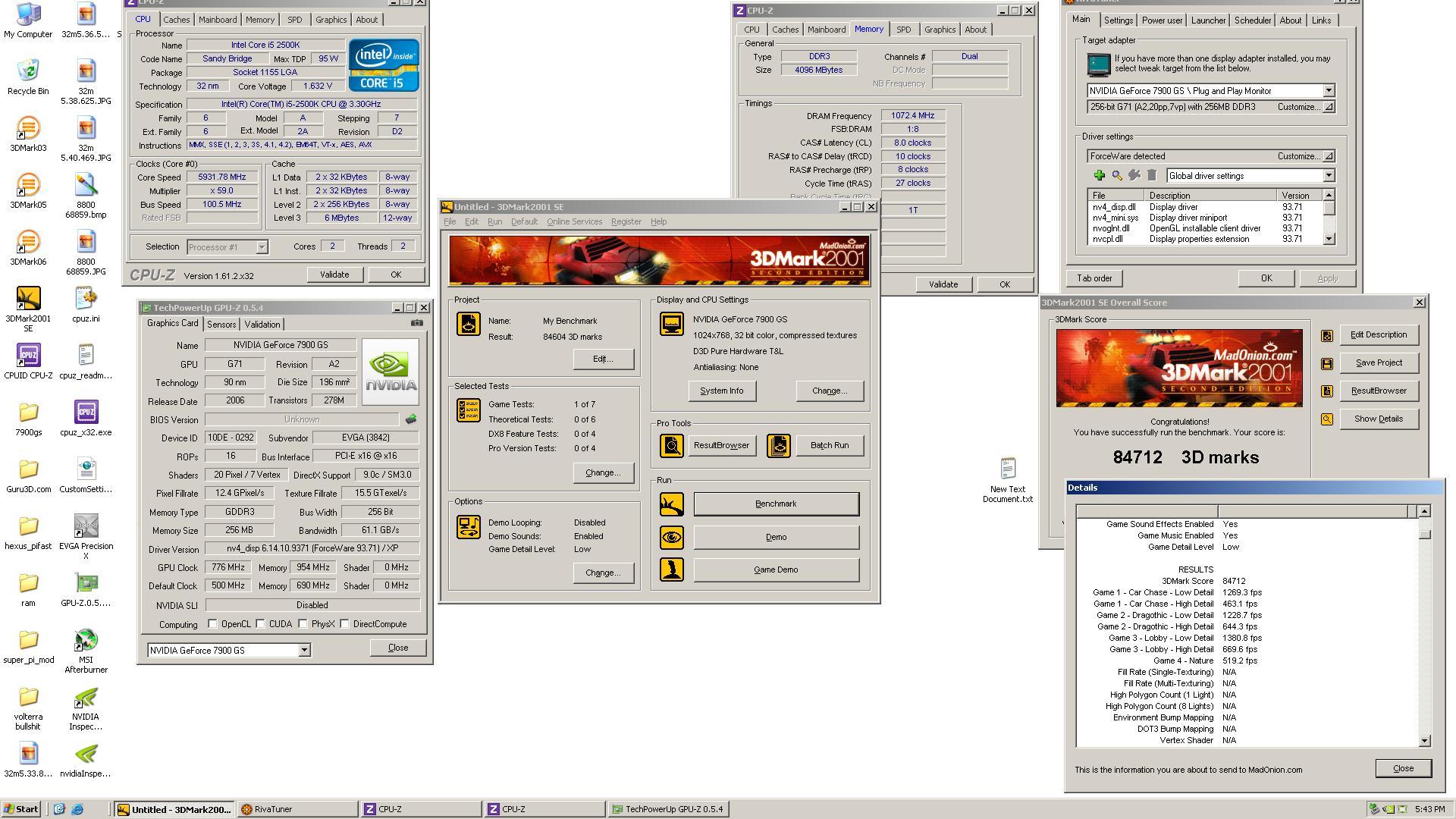Click the RivaTuner add profile plus icon
The height and width of the screenshot is (819, 1456).
pos(1099,175)
